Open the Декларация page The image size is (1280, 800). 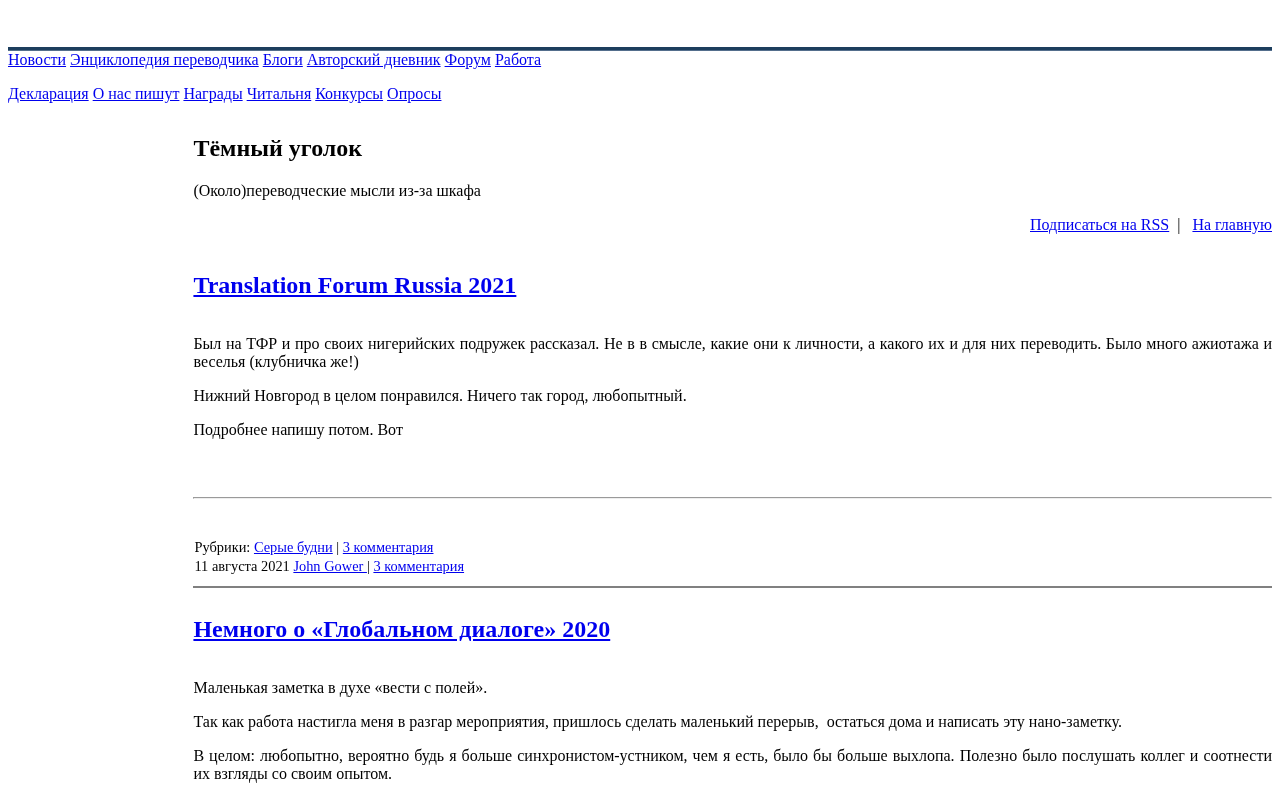48,94
